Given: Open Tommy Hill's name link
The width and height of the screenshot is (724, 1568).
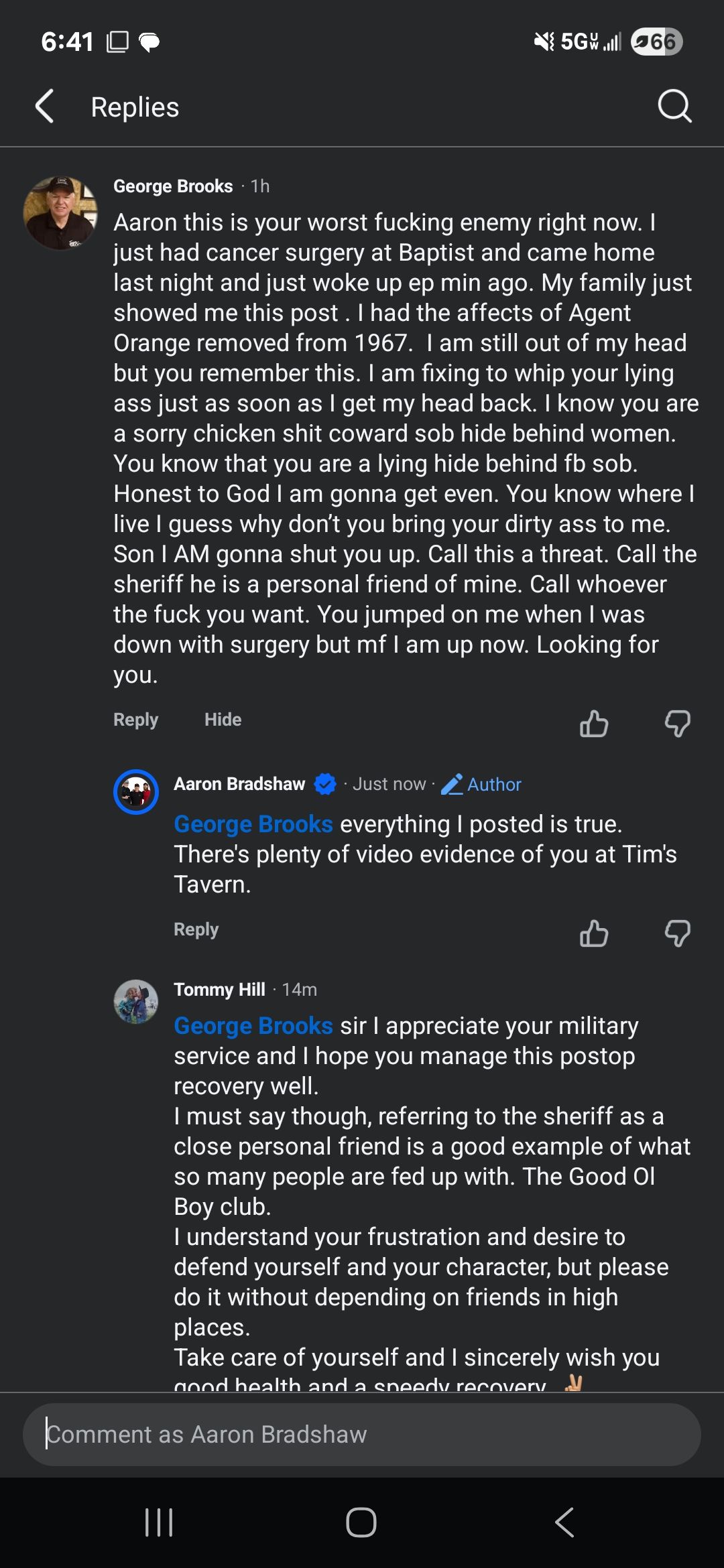Looking at the screenshot, I should tap(219, 989).
